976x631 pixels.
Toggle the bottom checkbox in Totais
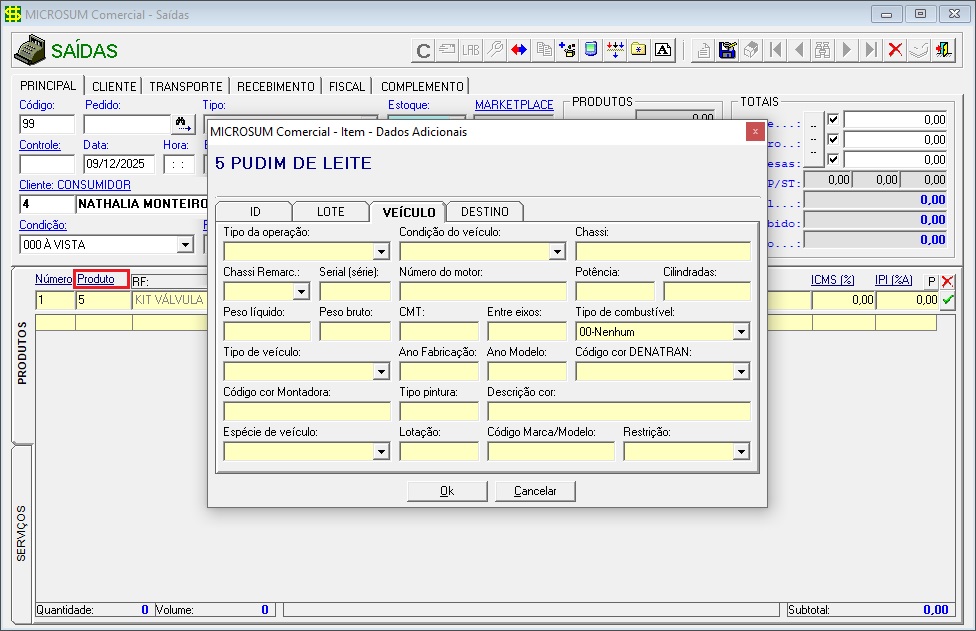(x=833, y=159)
